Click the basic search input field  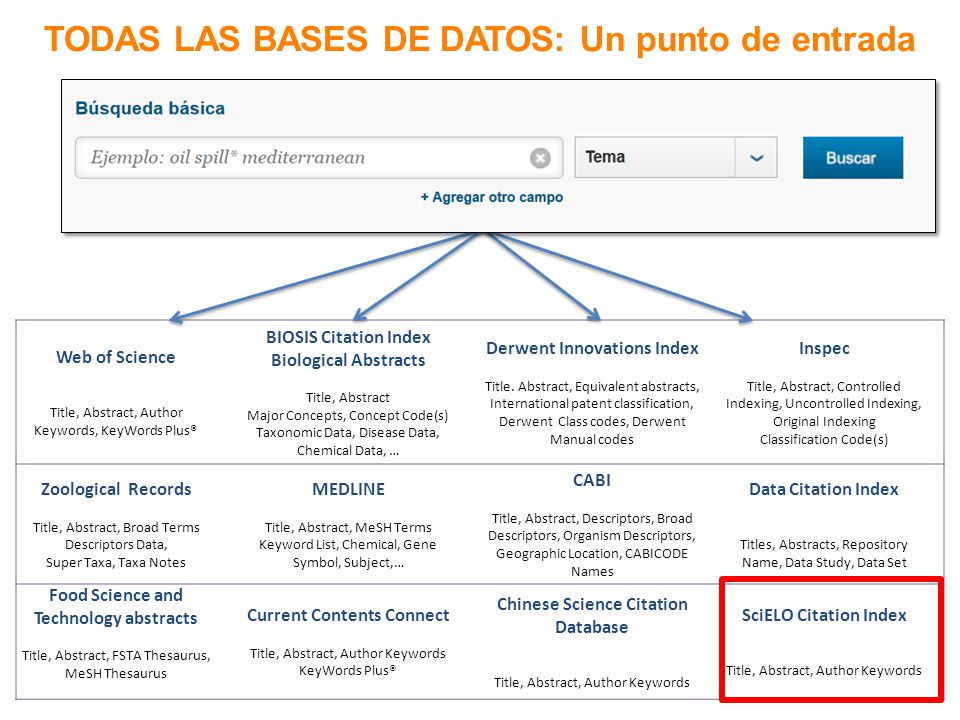pyautogui.click(x=319, y=158)
